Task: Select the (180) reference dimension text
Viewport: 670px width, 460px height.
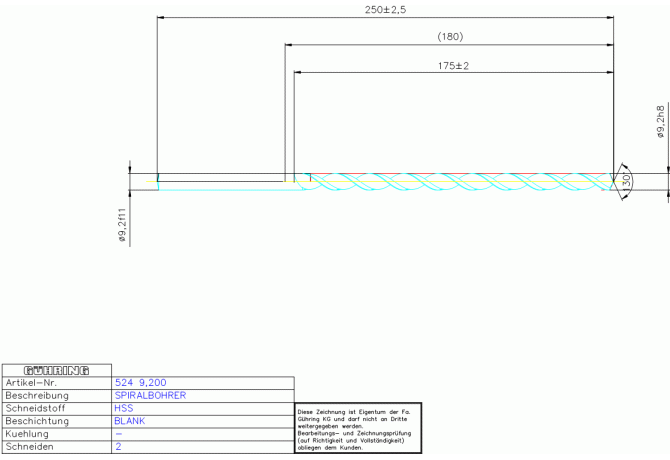Action: pyautogui.click(x=450, y=37)
